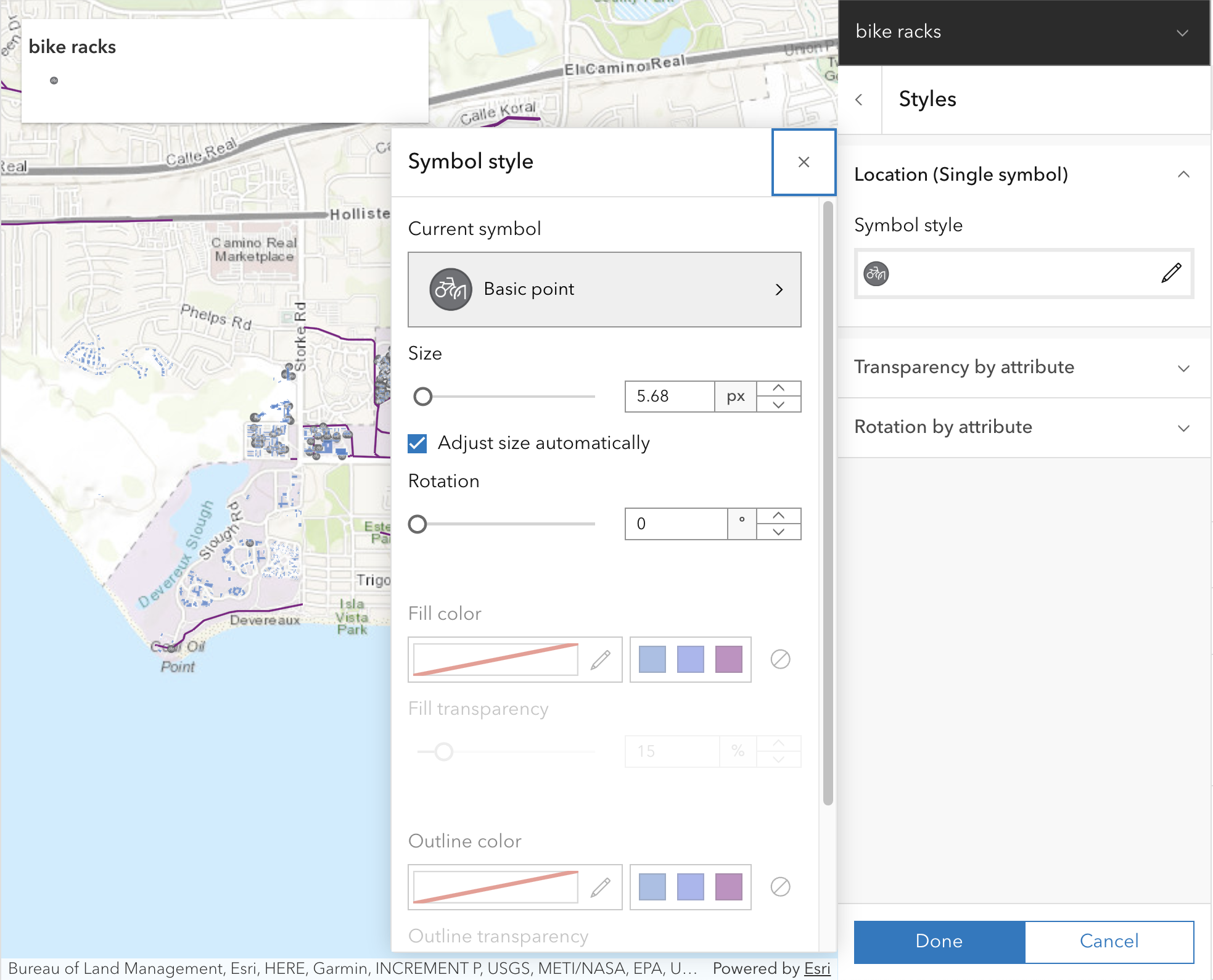Click the Fill color pencil edit icon
Screen dimensions: 1213x980
600,660
